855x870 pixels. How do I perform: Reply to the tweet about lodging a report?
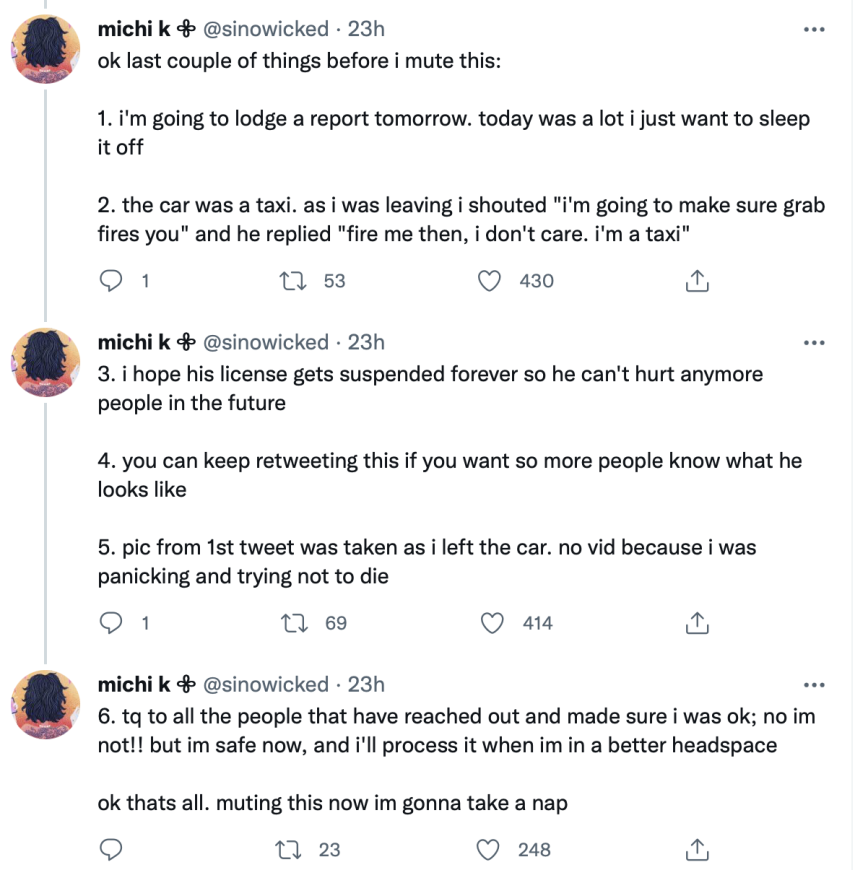coord(110,281)
